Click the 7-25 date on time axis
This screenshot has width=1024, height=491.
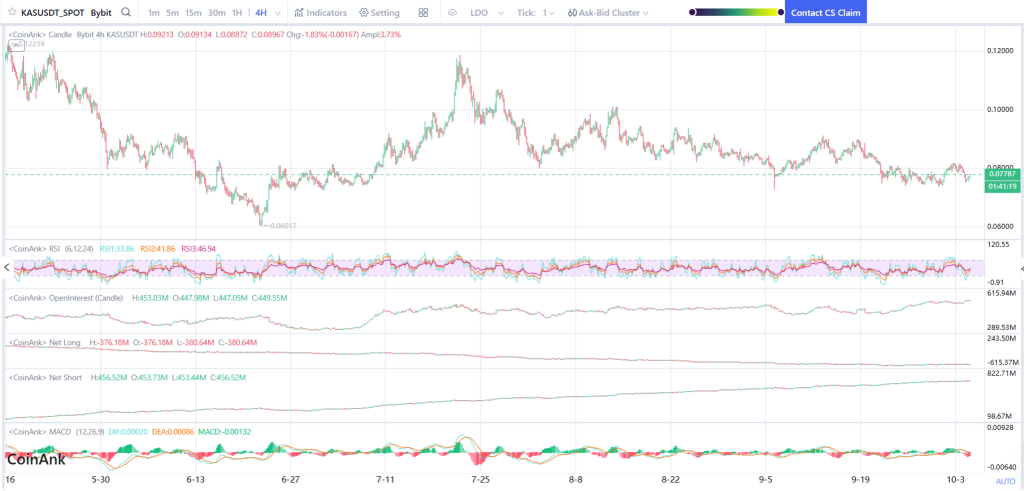[481, 479]
